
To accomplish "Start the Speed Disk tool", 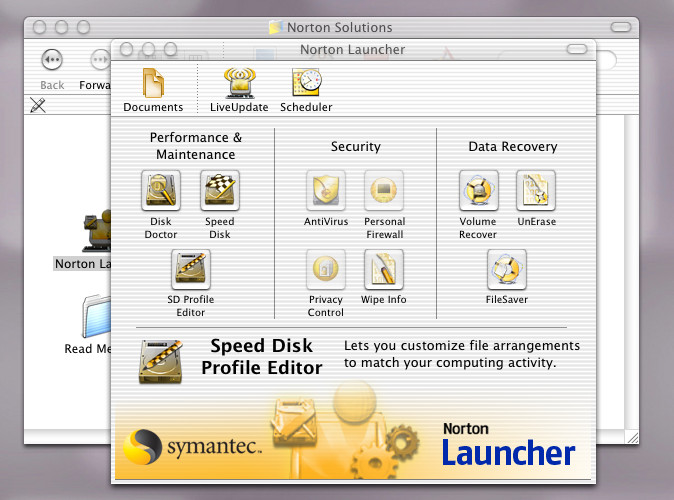I will 220,190.
